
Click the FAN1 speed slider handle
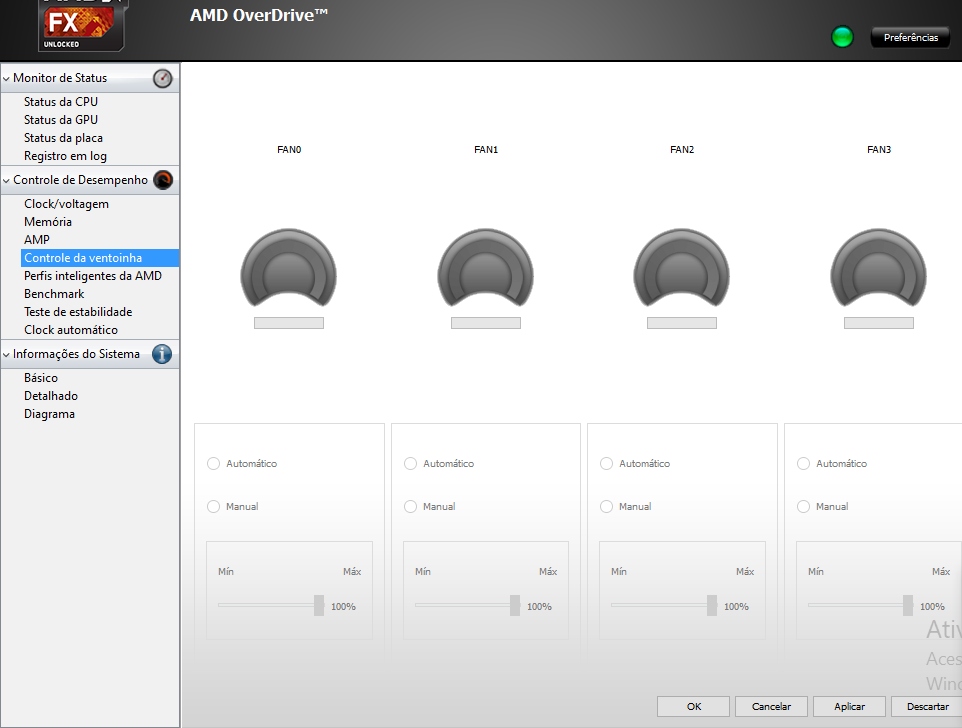(x=515, y=605)
